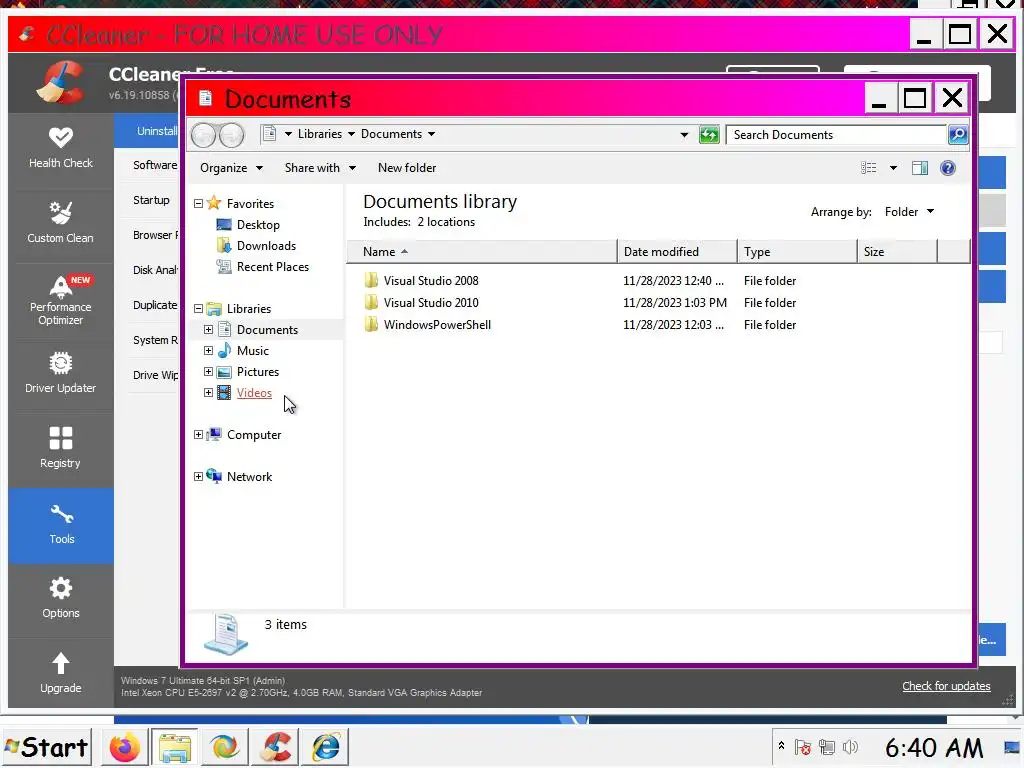Open Driver Updater in CCleaner
The image size is (1024, 768).
(61, 373)
